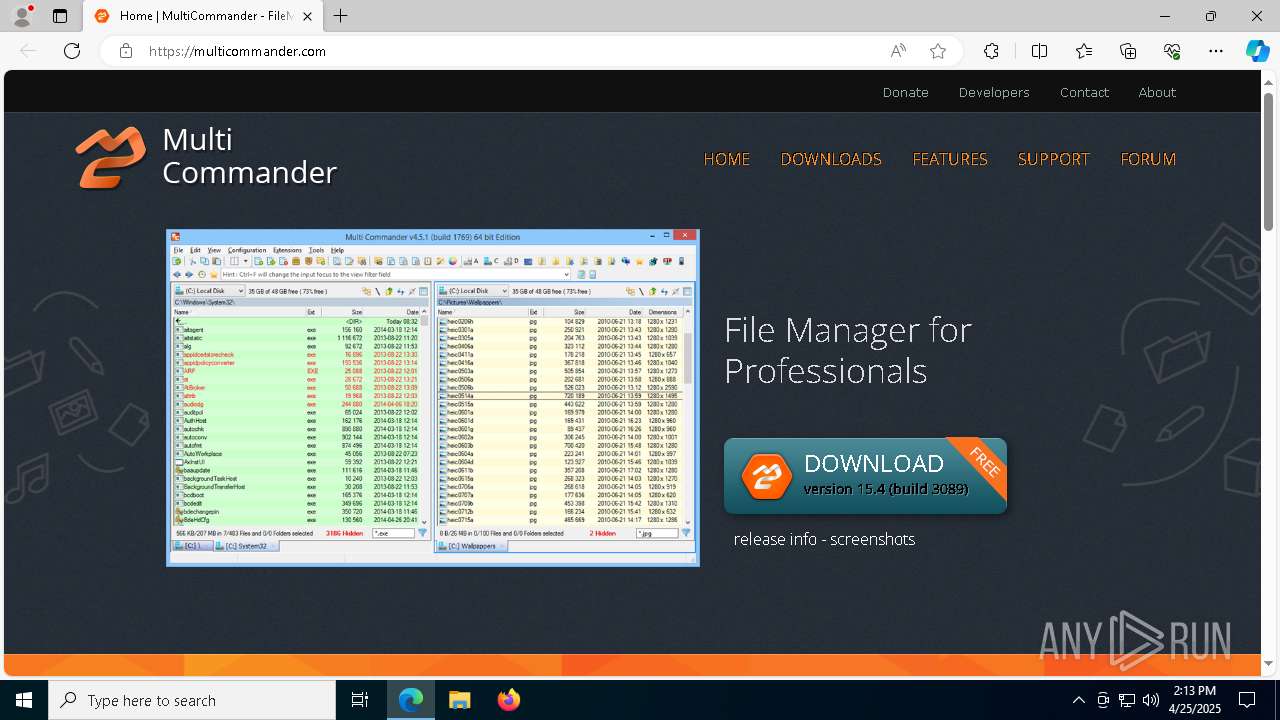
Task: Click the scrollbar down arrow
Action: coord(1269,664)
